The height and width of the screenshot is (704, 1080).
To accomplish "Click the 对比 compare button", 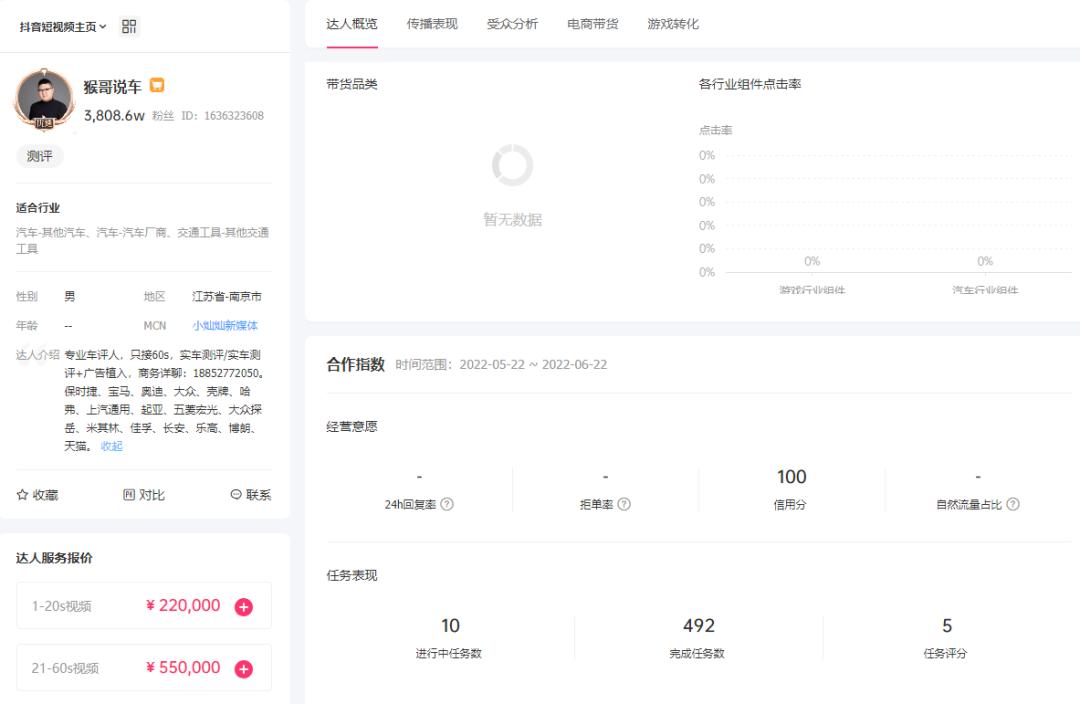I will click(x=143, y=495).
